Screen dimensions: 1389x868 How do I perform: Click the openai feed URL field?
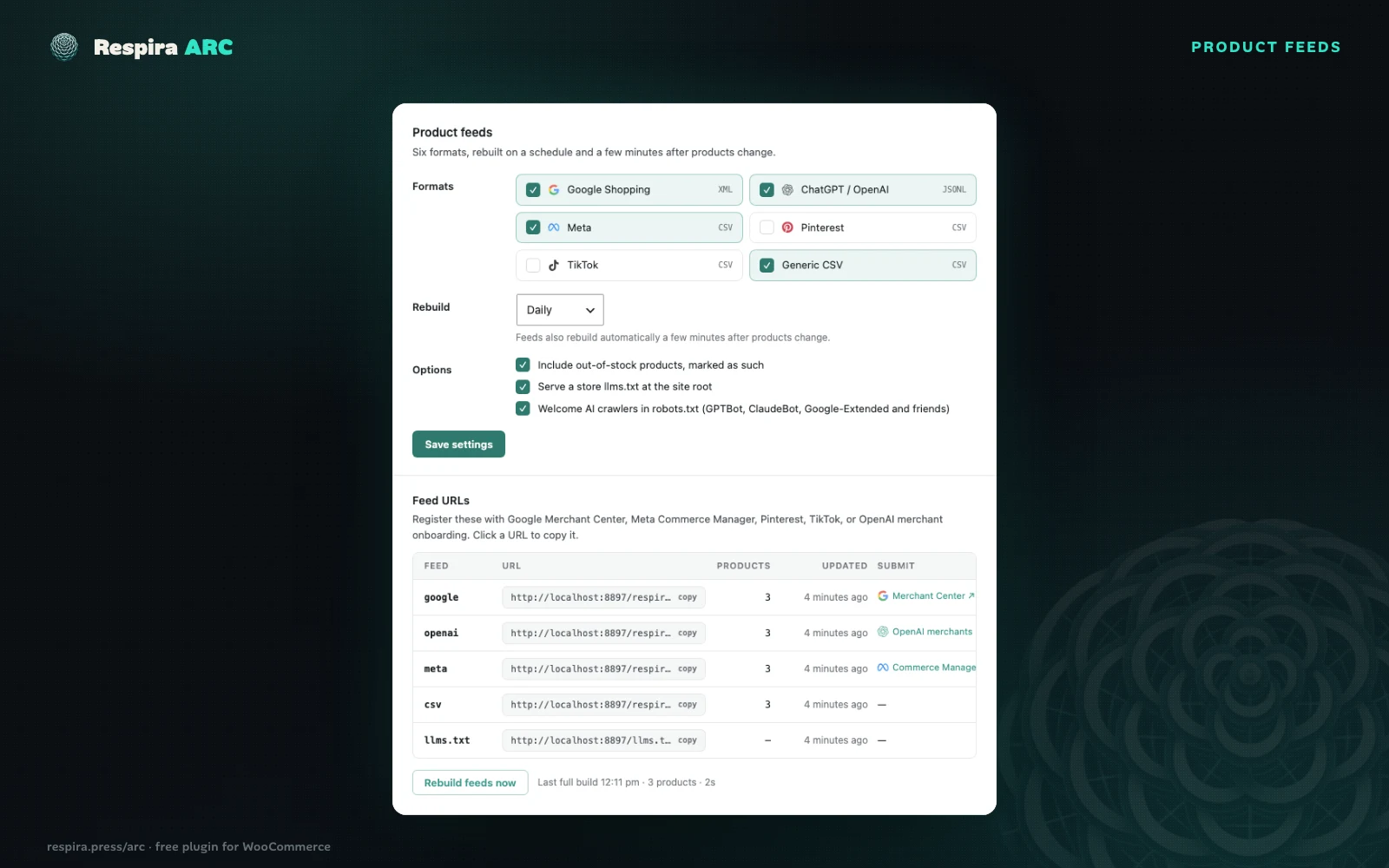603,634
